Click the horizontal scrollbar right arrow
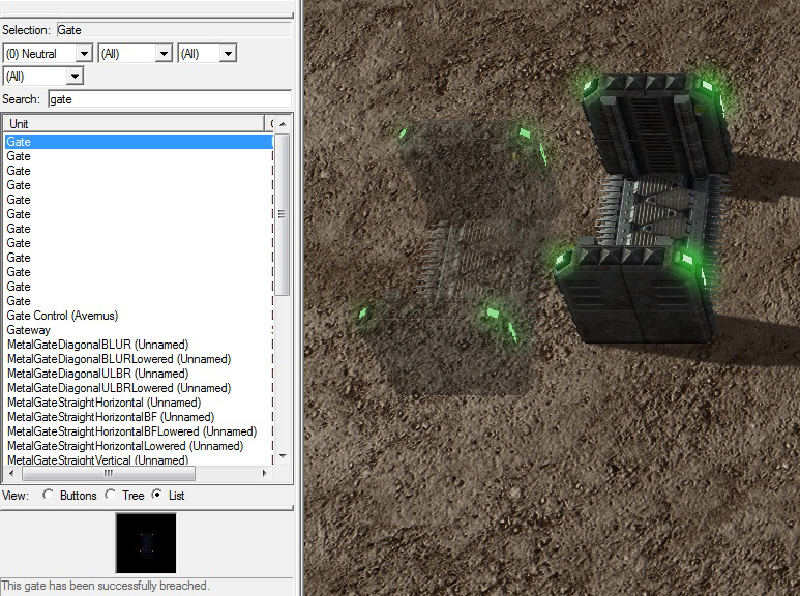800x596 pixels. click(264, 474)
